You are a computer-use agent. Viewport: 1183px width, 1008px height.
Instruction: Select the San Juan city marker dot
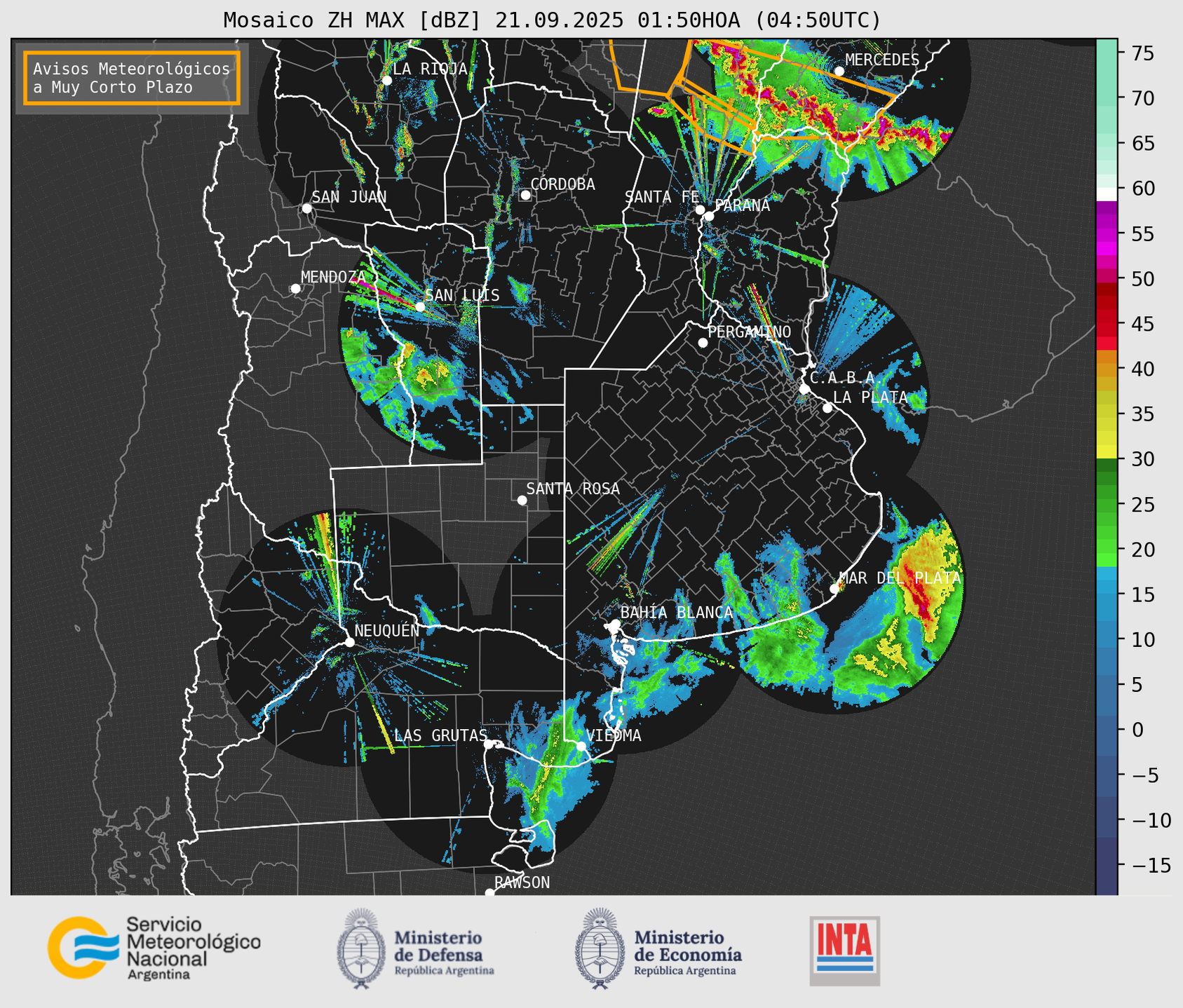click(x=306, y=208)
